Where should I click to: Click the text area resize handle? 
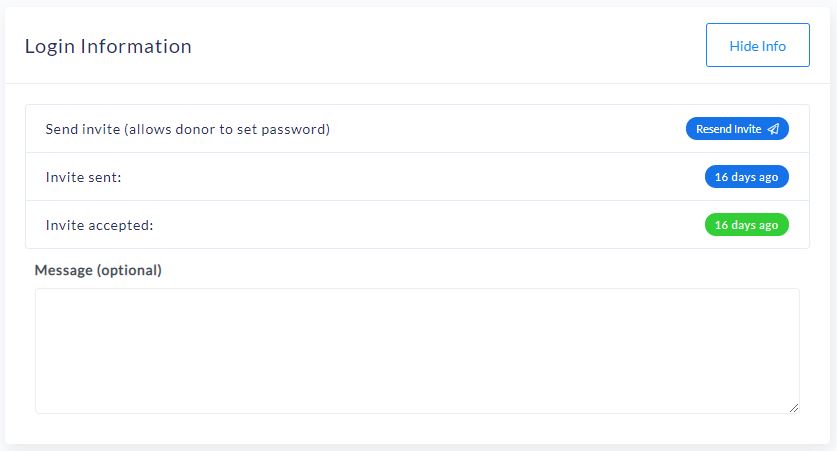(x=794, y=408)
